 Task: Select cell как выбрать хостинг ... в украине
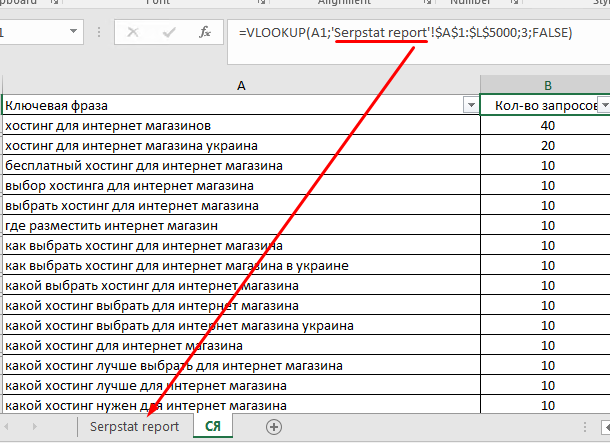point(241,266)
